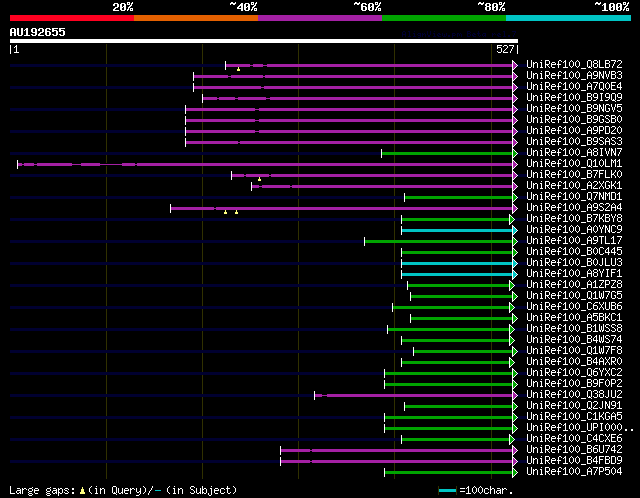The width and height of the screenshot is (640, 498).
Task: Open hit UniRef100_B9NGV5
Action: tap(574, 109)
